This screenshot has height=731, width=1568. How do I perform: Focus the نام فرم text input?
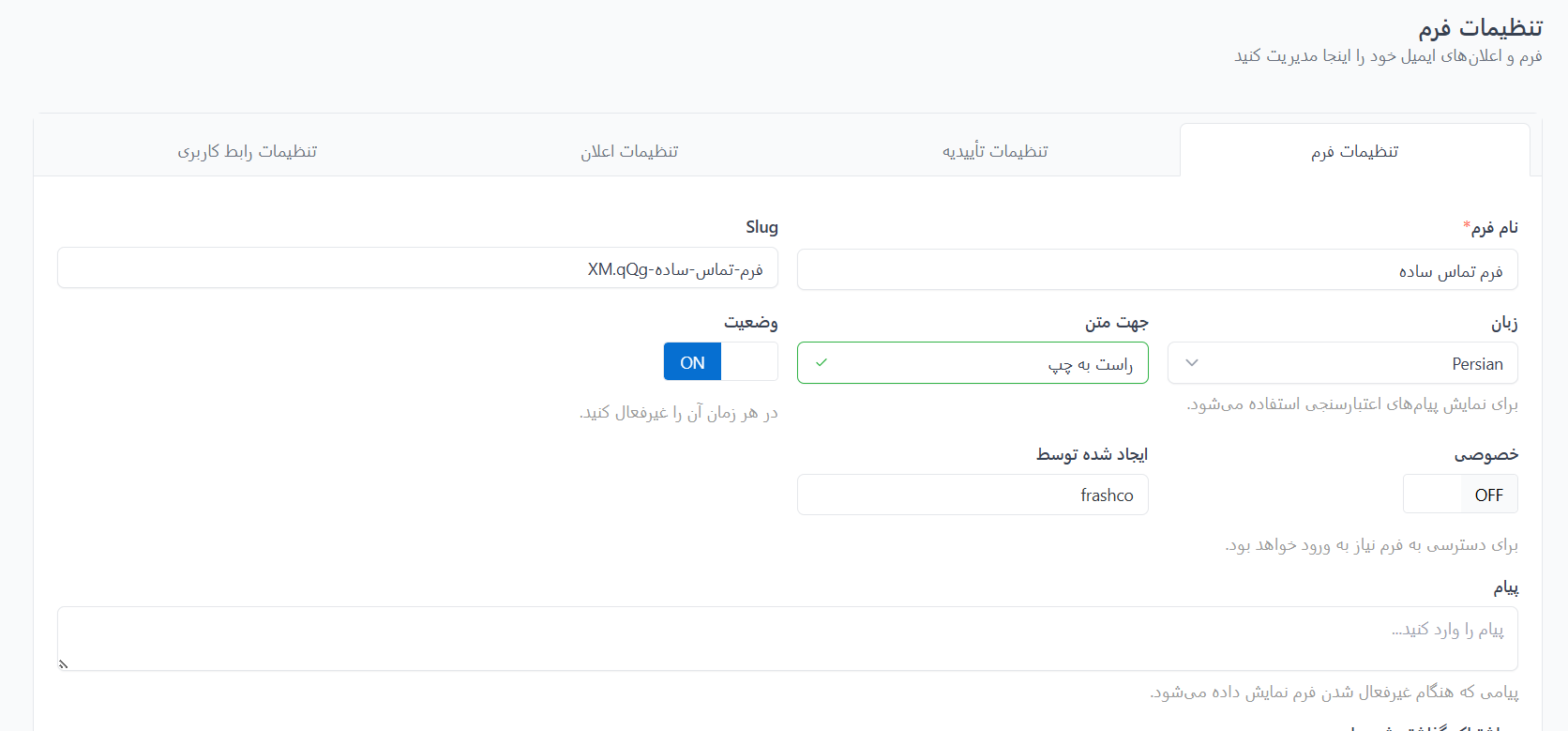1157,270
